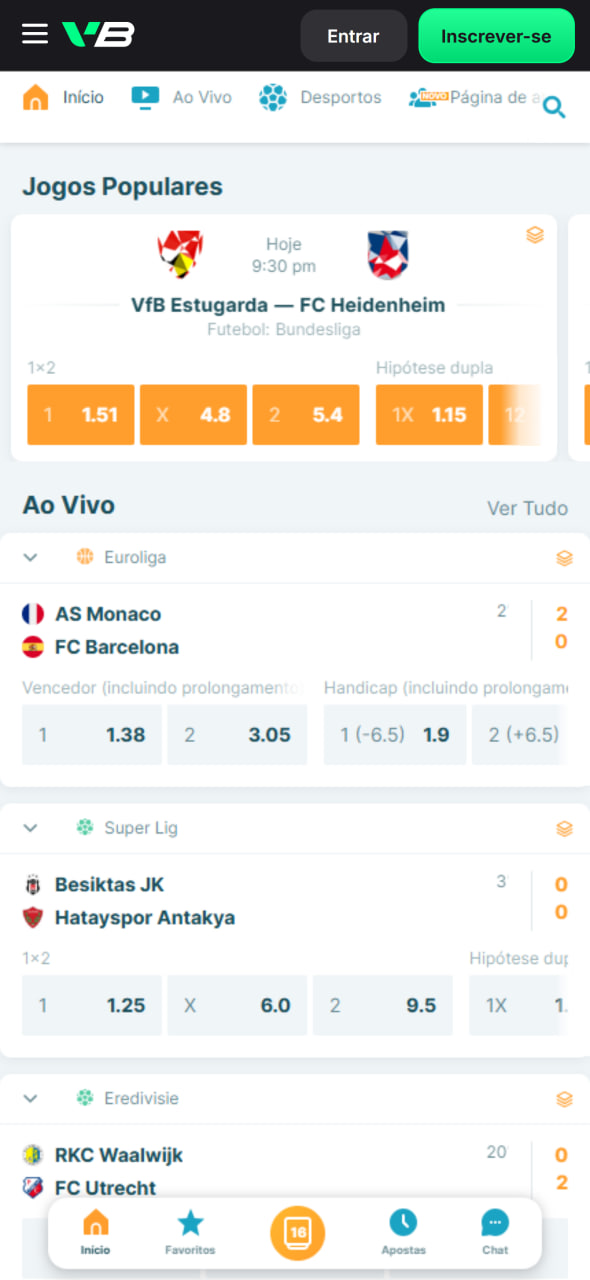Screen dimensions: 590x1280
Task: Pick AS Monaco handicap 1 (-6.5) at 1.9
Action: click(x=395, y=734)
